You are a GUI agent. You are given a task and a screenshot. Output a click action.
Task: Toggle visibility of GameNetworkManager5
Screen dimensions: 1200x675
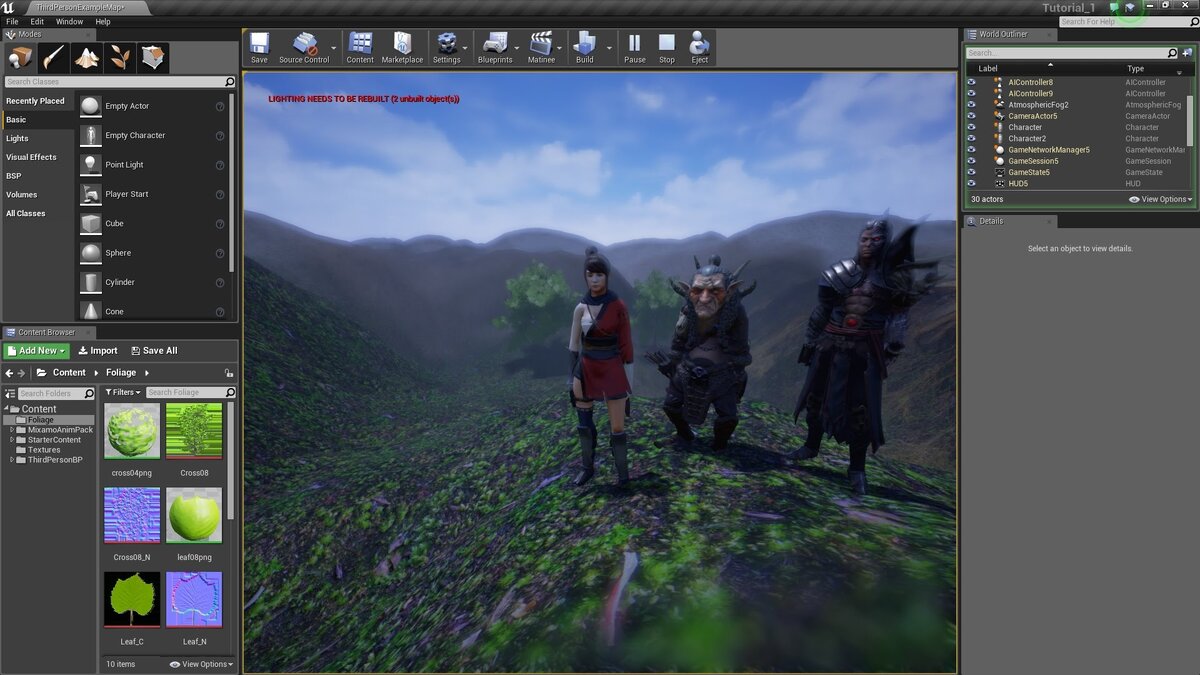971,150
